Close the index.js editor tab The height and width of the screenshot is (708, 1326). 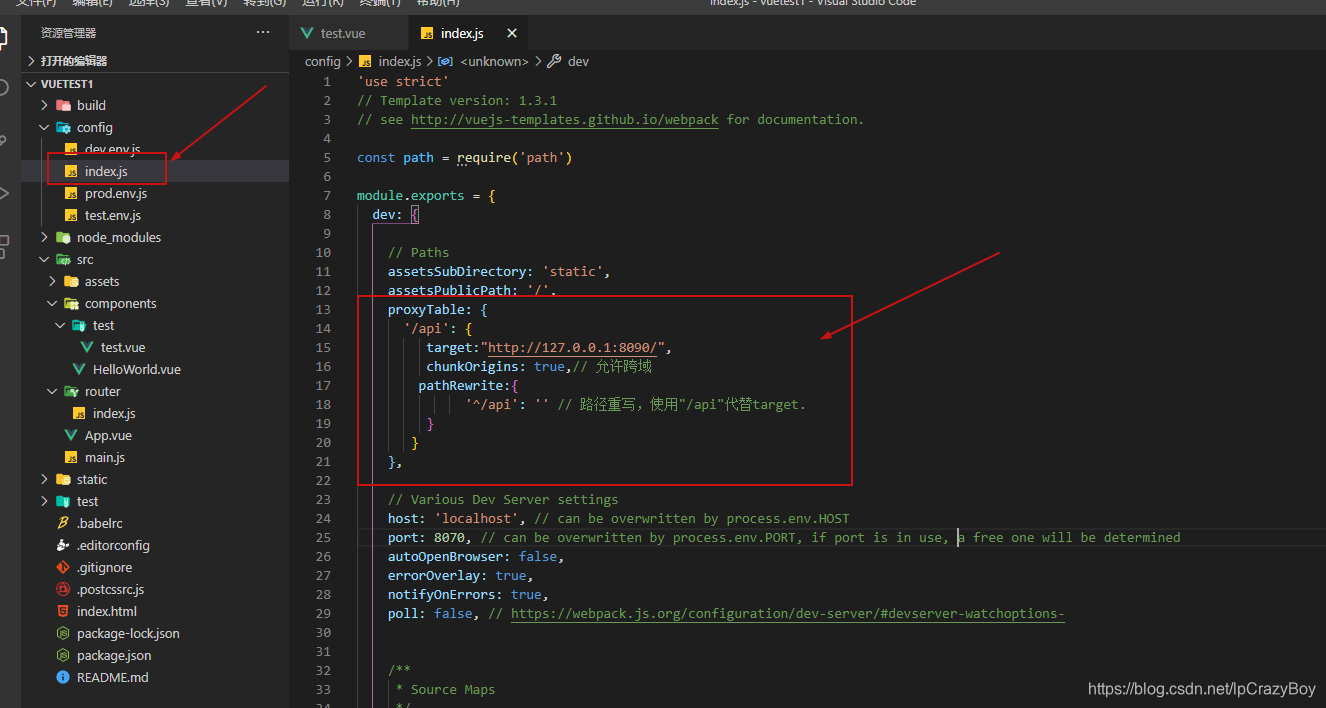512,33
